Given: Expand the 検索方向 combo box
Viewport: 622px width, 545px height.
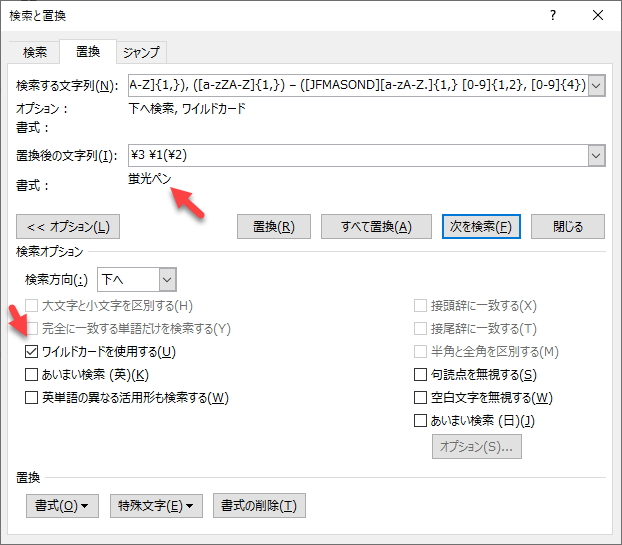Looking at the screenshot, I should (167, 279).
